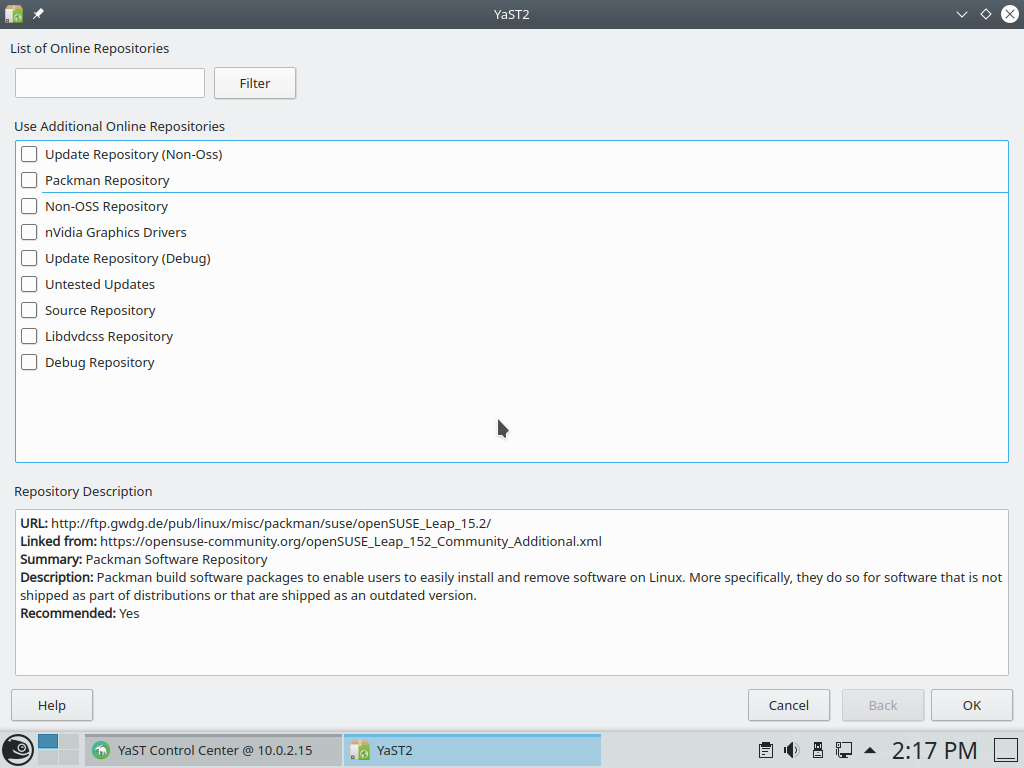The width and height of the screenshot is (1024, 768).
Task: Minimize the YaST2 window with the chevron
Action: [961, 14]
